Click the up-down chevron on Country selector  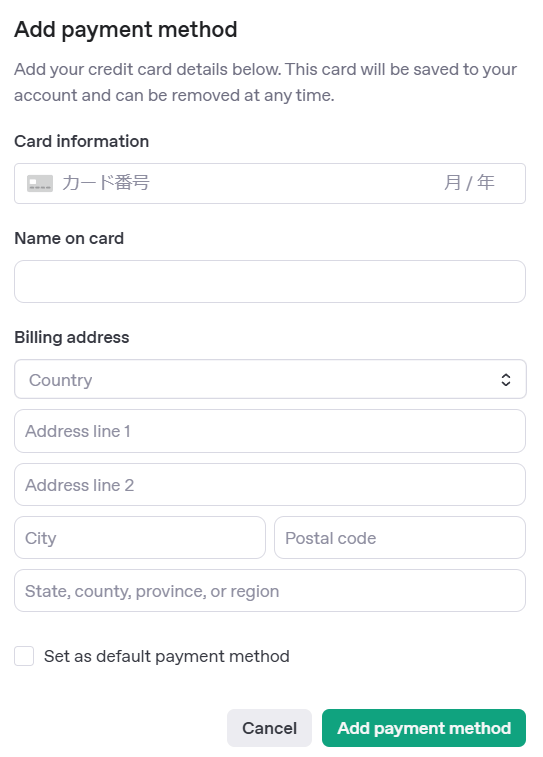click(505, 379)
